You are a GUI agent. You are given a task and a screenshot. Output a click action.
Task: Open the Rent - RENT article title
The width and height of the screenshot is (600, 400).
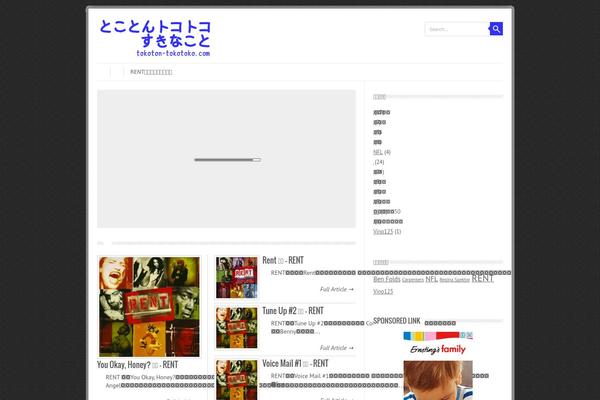tap(283, 260)
